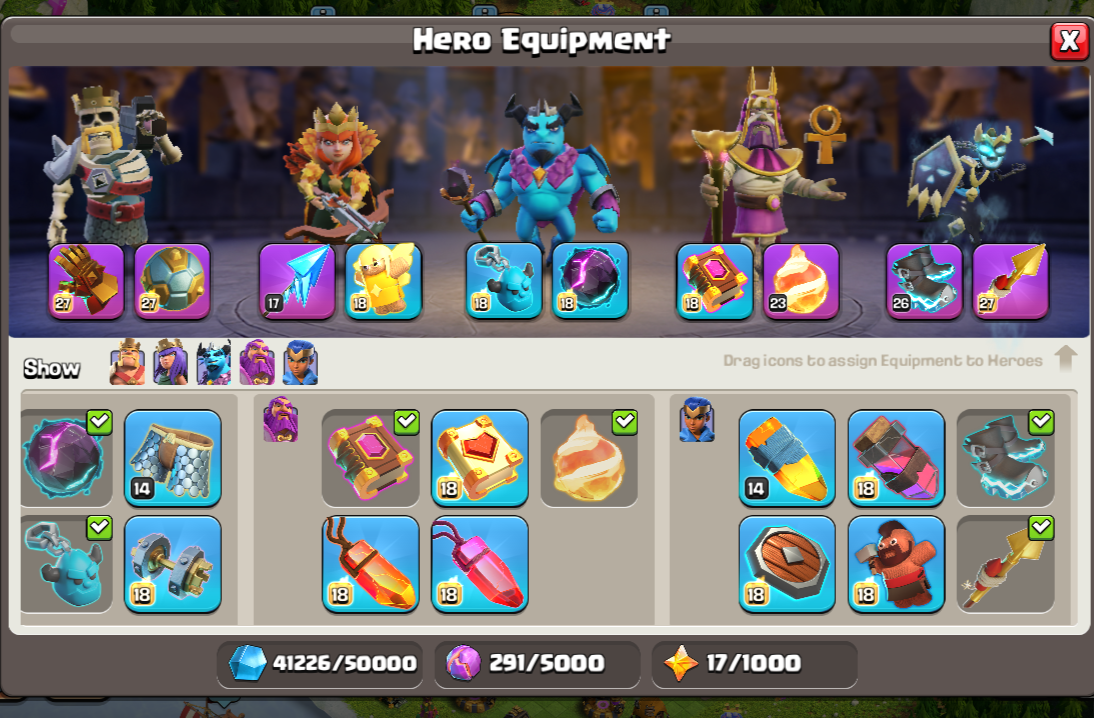Select the level 18 Noble Iron dumbbell
The image size is (1094, 718).
coord(173,564)
